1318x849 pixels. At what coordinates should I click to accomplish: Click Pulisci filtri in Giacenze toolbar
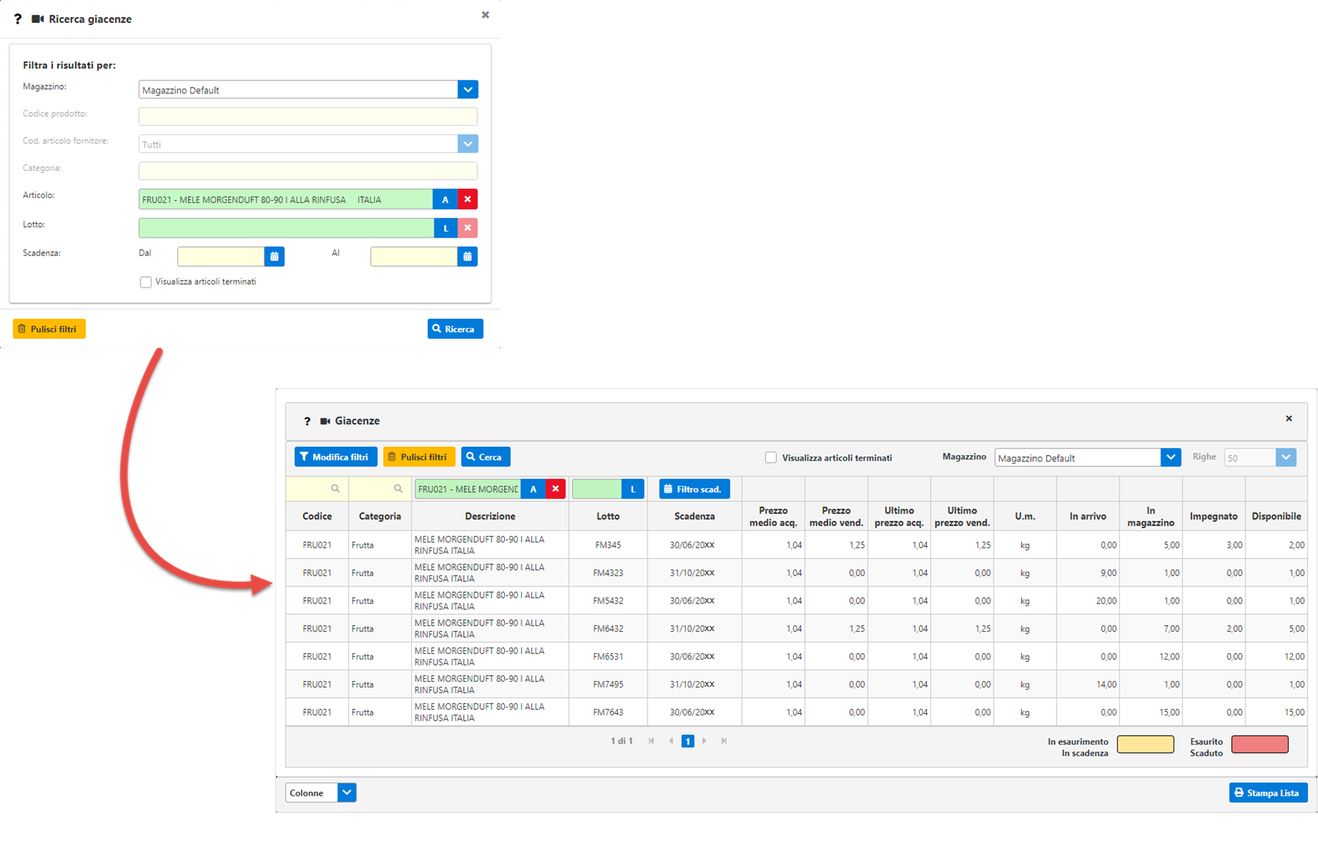(x=419, y=457)
